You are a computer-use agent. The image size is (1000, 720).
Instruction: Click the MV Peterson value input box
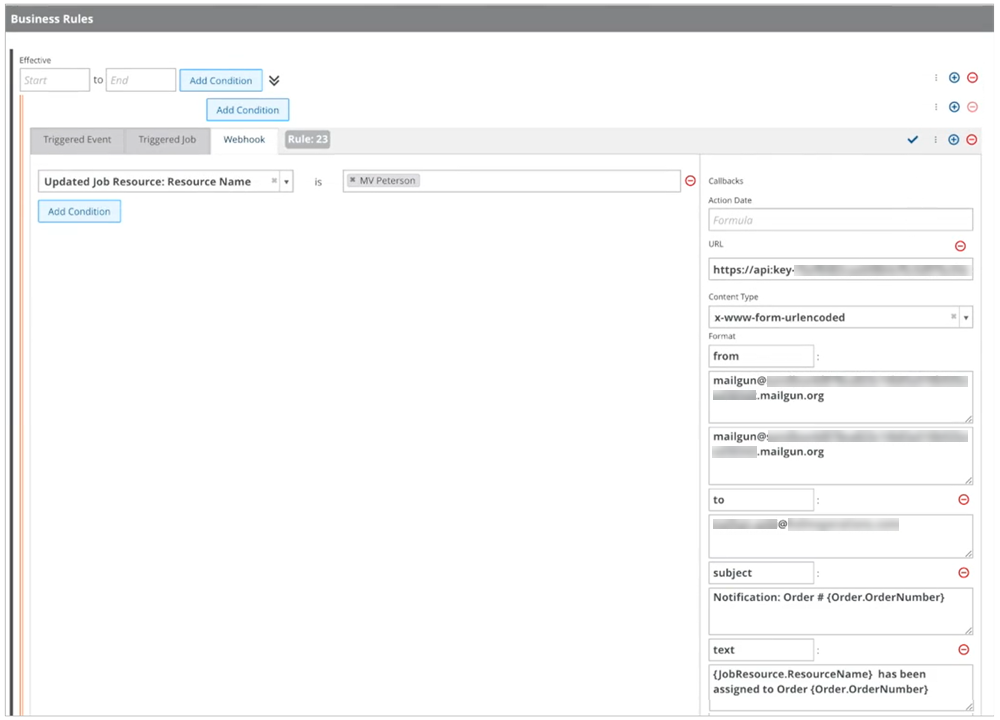click(511, 181)
